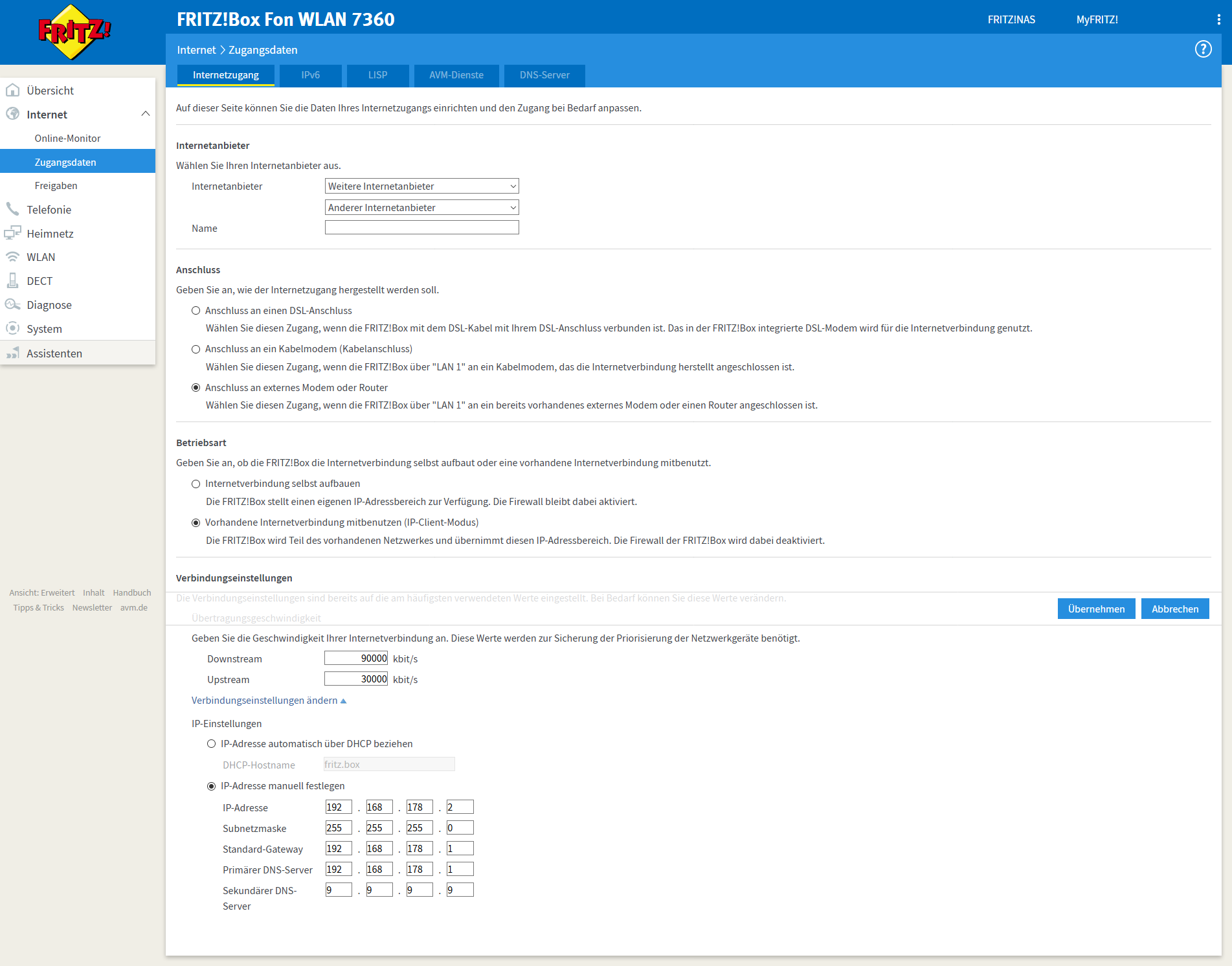Open the MyFRITZ! link

[x=1097, y=19]
